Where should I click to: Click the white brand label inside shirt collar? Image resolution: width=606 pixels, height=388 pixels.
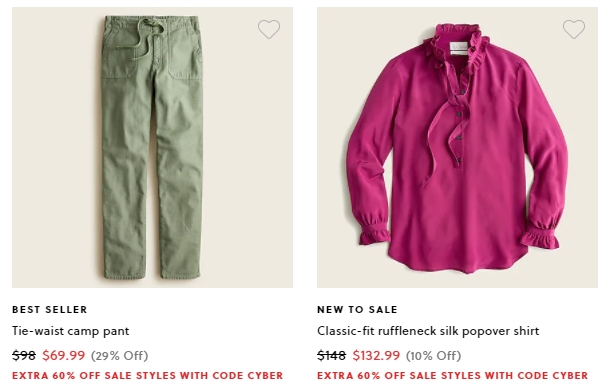459,47
